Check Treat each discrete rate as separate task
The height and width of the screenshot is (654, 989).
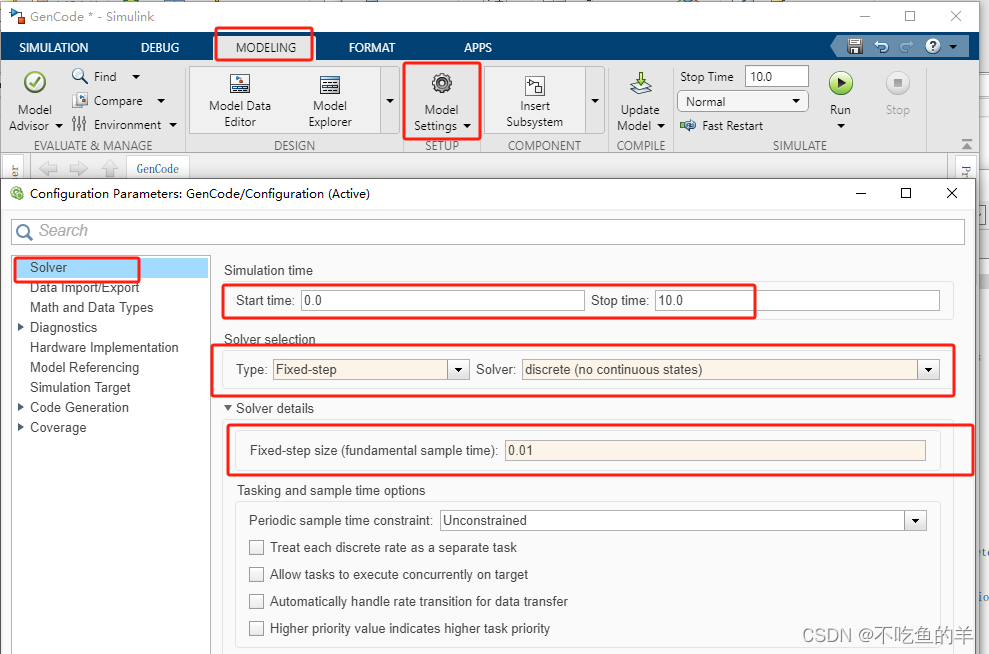(x=256, y=547)
